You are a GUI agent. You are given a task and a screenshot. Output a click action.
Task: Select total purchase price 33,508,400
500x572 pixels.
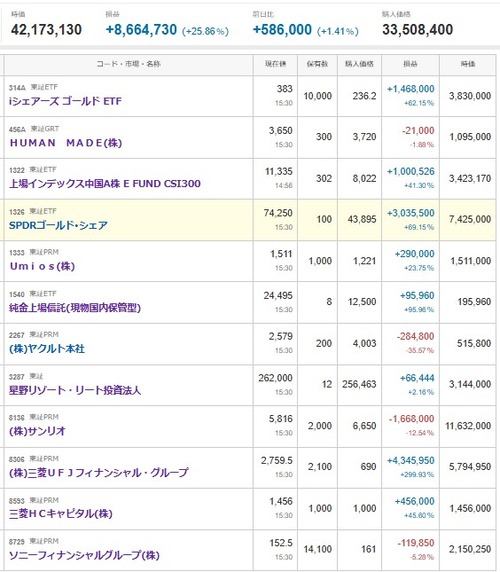pos(418,30)
